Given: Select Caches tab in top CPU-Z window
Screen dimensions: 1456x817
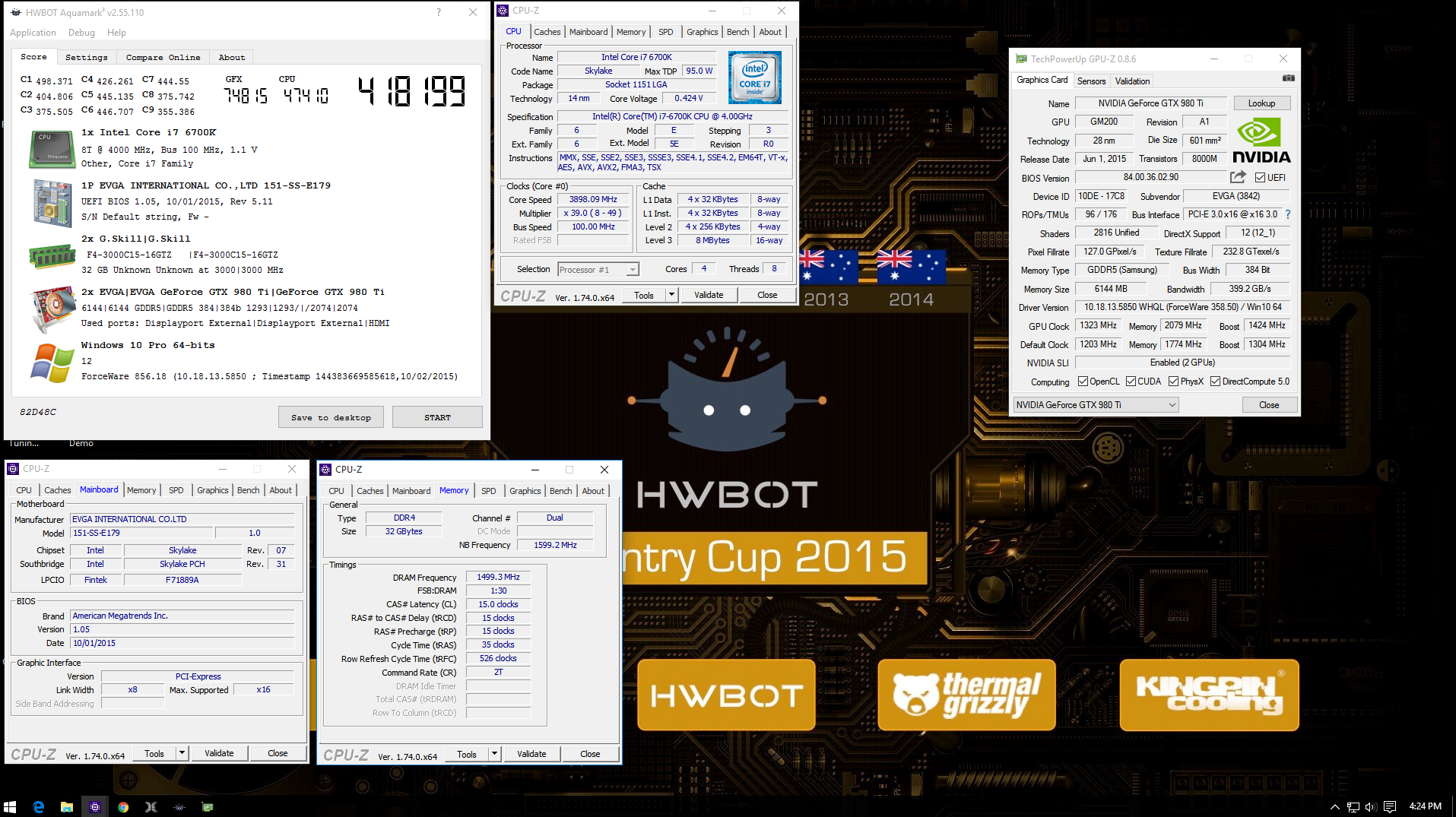Looking at the screenshot, I should (547, 32).
